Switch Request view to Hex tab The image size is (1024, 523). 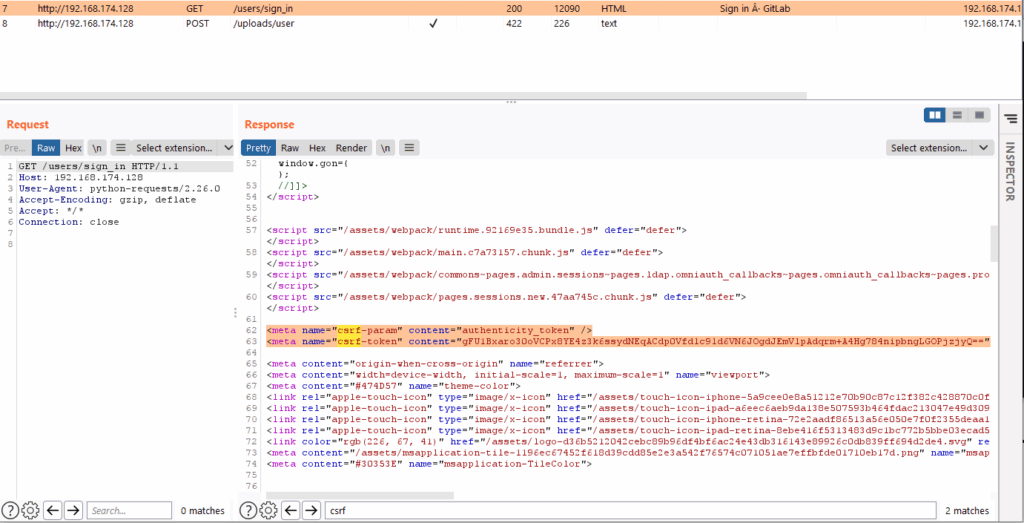coord(73,147)
